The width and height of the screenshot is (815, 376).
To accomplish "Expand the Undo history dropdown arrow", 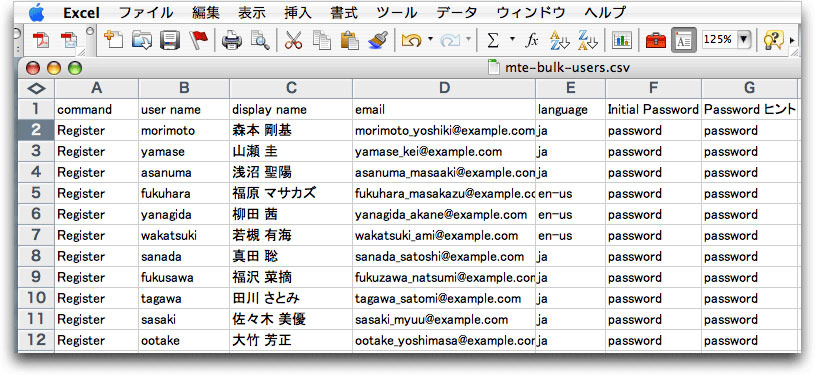I will [x=430, y=39].
